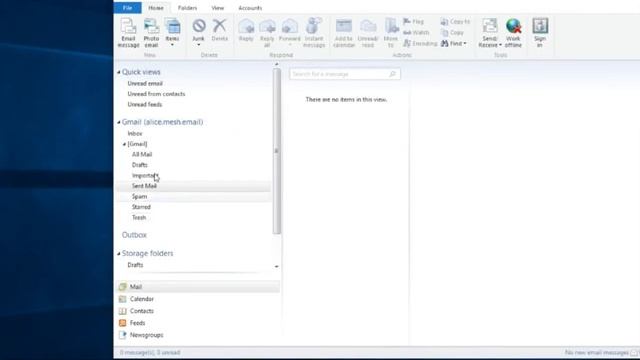Click the message count status text

(150, 352)
